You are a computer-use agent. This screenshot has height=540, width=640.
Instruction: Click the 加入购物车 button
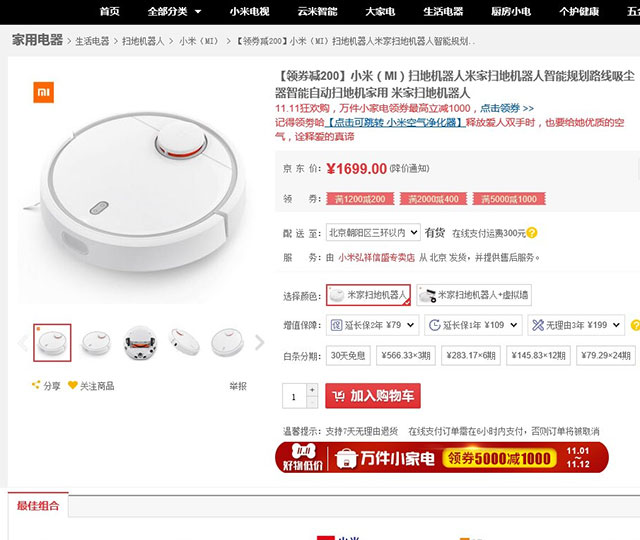[373, 396]
